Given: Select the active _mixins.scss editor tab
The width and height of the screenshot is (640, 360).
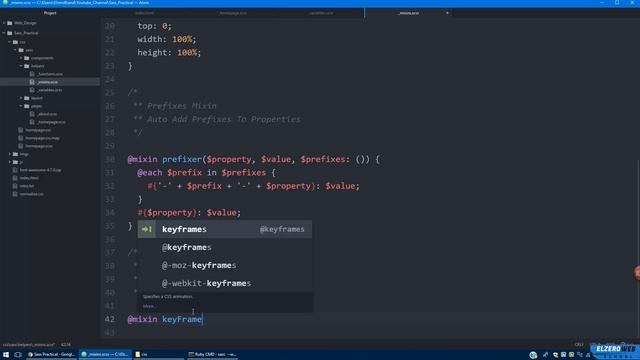Looking at the screenshot, I should 408,13.
